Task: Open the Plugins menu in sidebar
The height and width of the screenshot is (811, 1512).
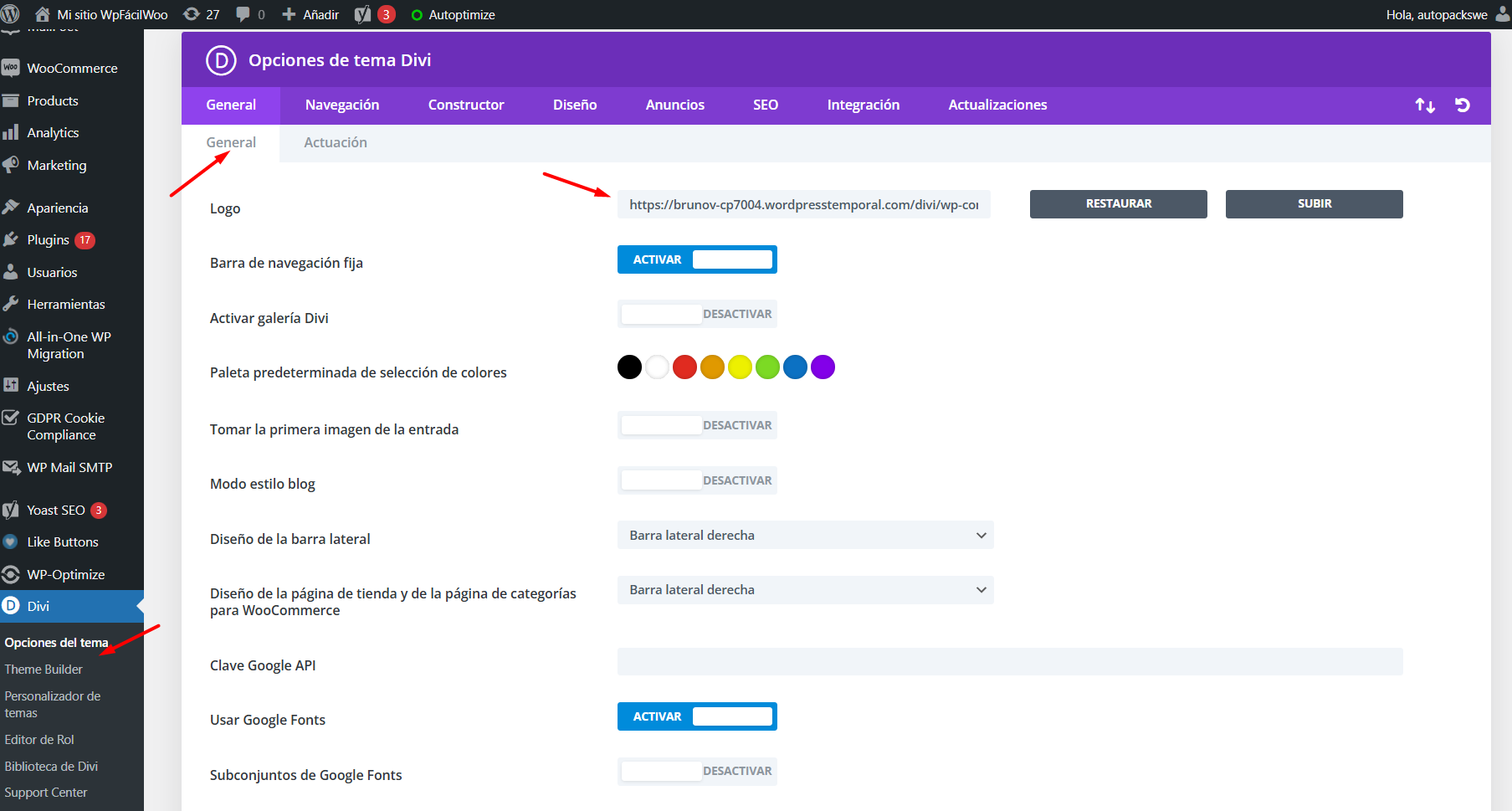Action: [x=49, y=240]
